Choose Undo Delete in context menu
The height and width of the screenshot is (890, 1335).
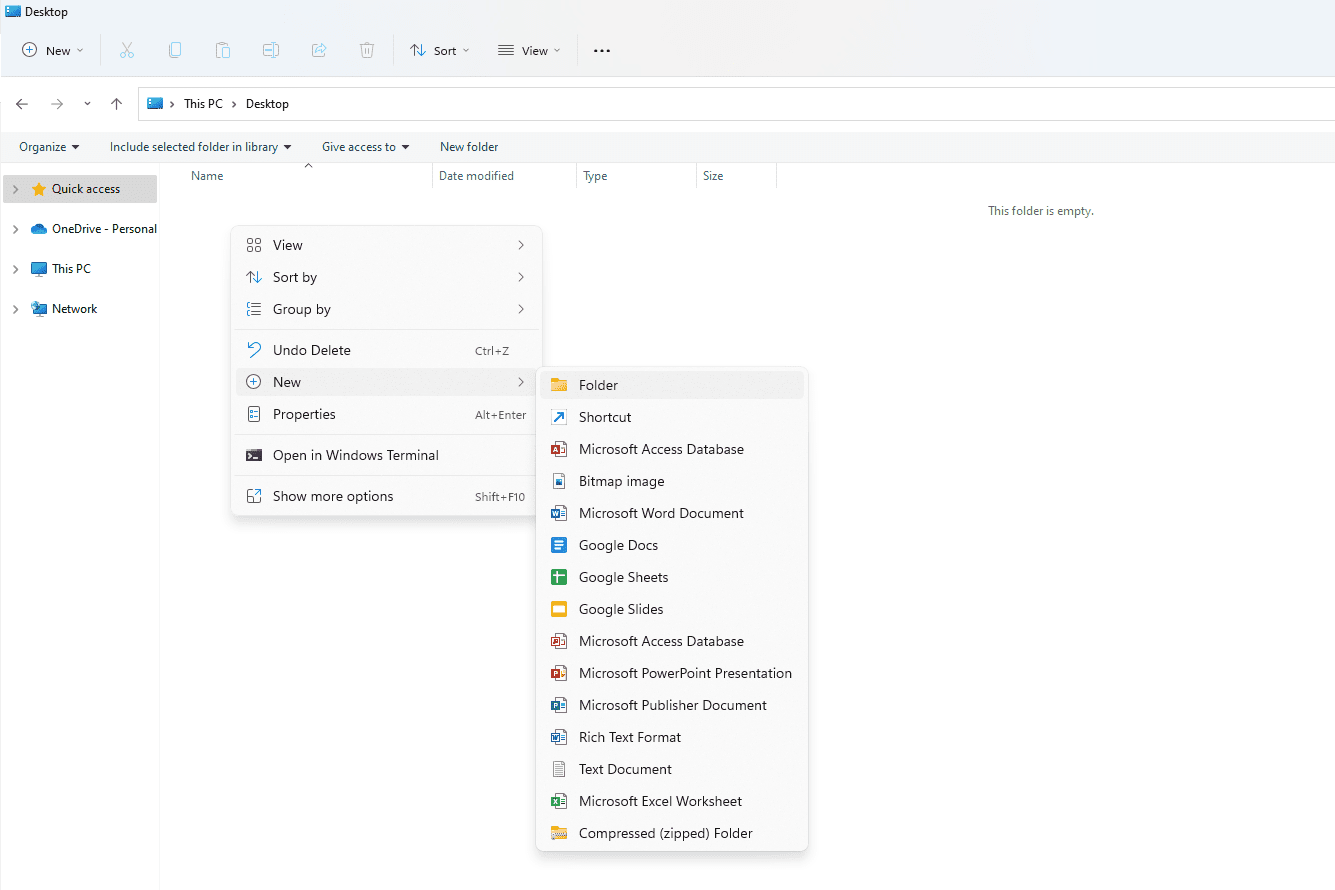coord(386,350)
